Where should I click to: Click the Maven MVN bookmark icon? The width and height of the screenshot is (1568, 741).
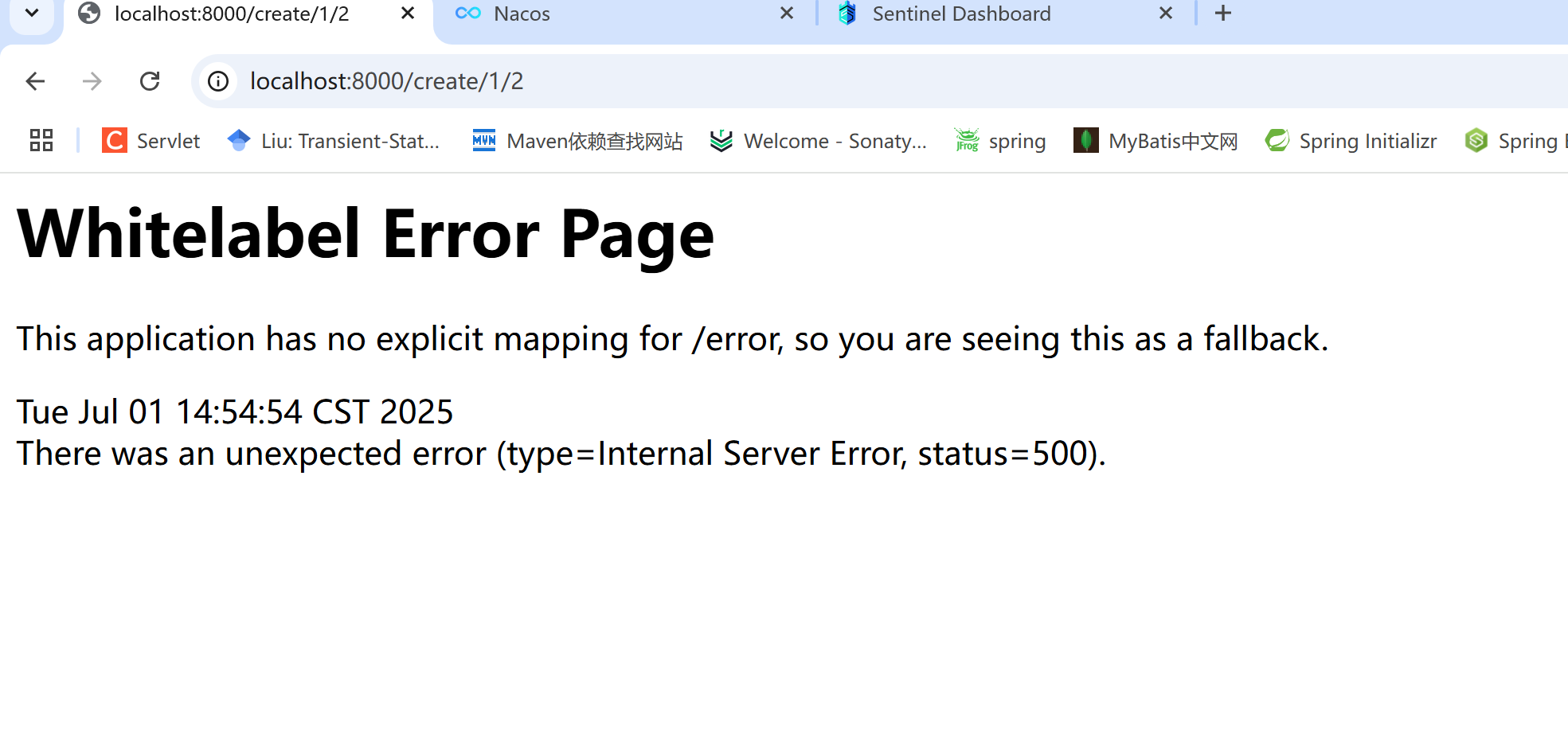pyautogui.click(x=484, y=140)
